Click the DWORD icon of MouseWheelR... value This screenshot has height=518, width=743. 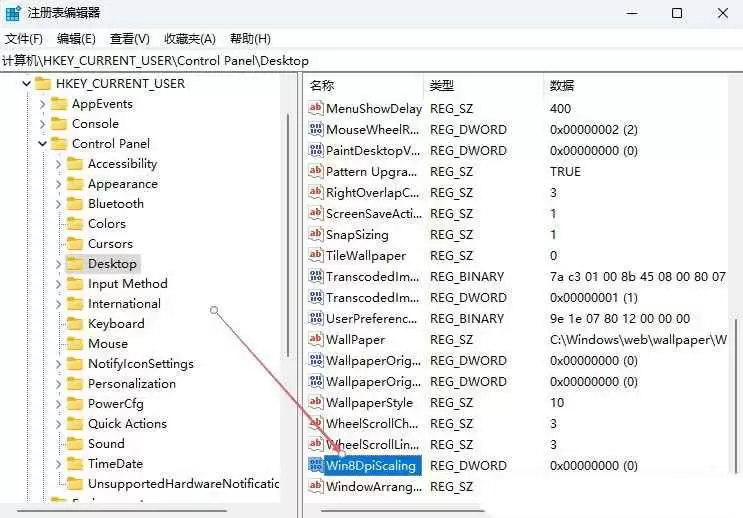(x=316, y=129)
